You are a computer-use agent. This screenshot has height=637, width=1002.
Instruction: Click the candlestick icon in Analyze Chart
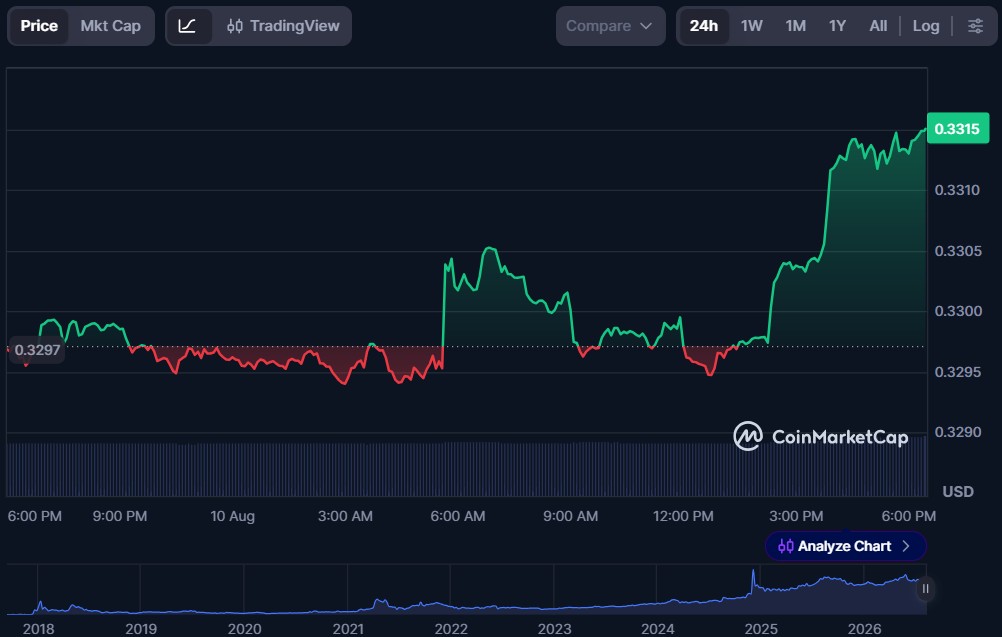click(x=785, y=546)
